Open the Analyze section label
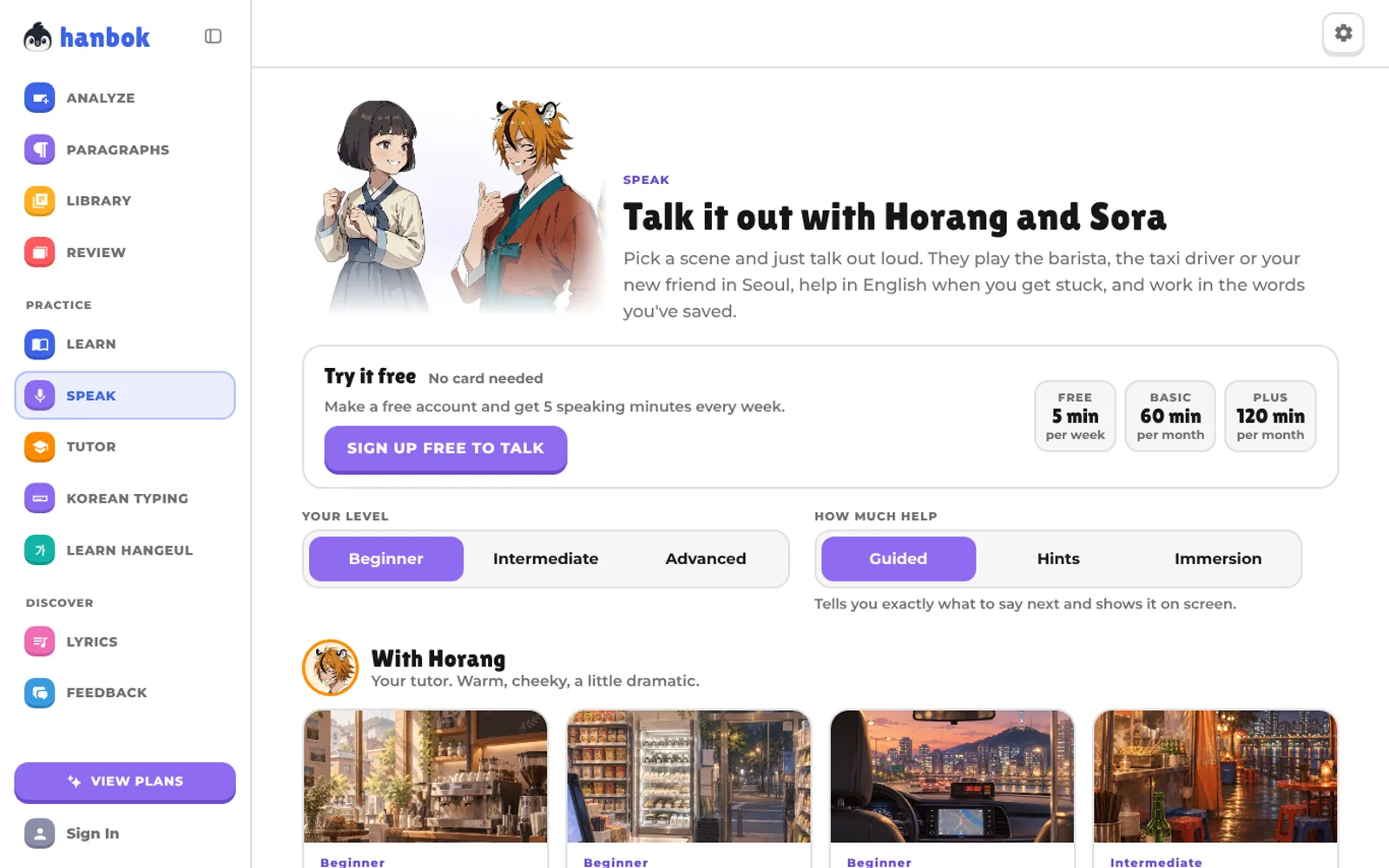 coord(101,98)
